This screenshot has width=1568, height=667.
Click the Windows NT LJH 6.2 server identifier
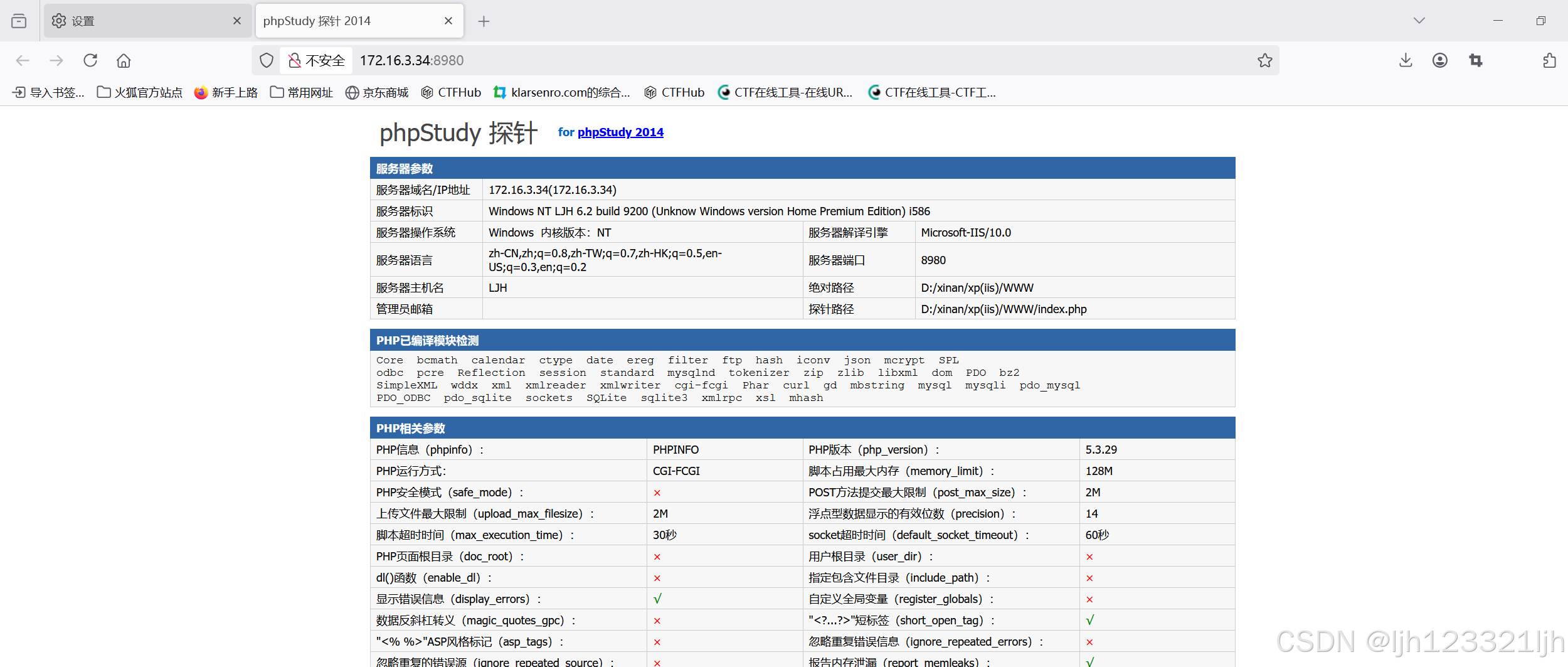click(x=709, y=211)
